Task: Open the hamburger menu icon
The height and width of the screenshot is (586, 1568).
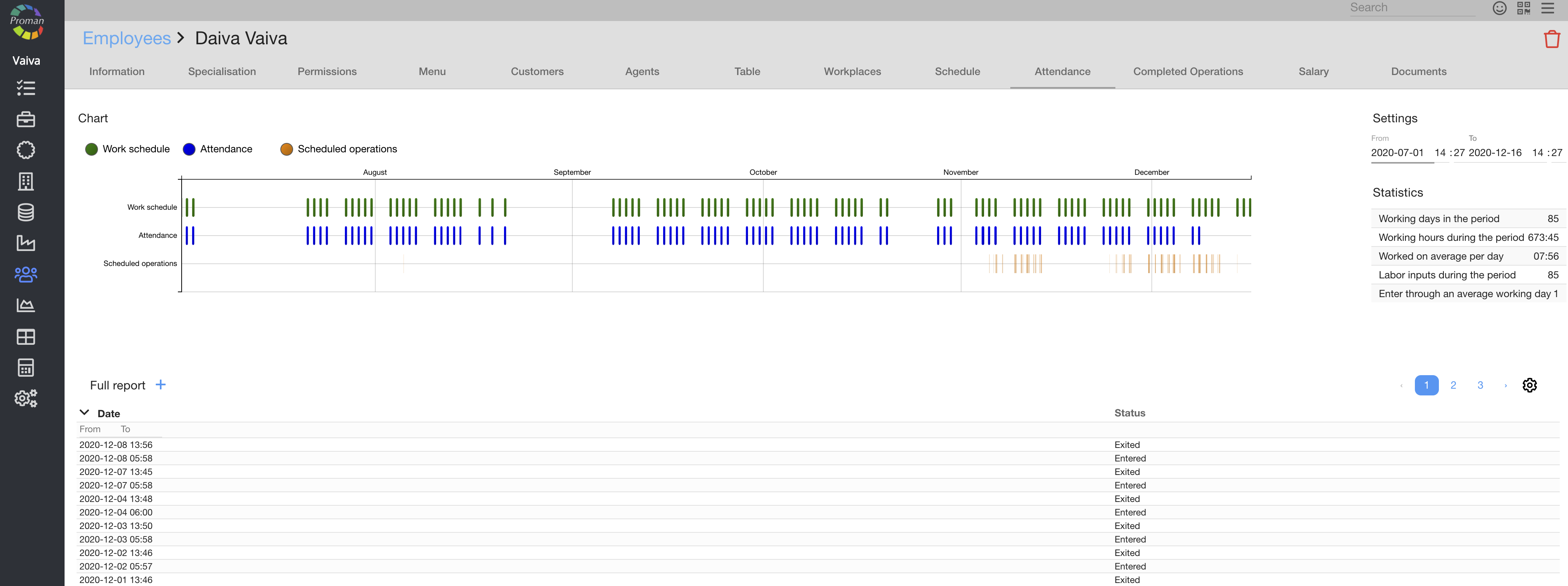Action: coord(1547,8)
